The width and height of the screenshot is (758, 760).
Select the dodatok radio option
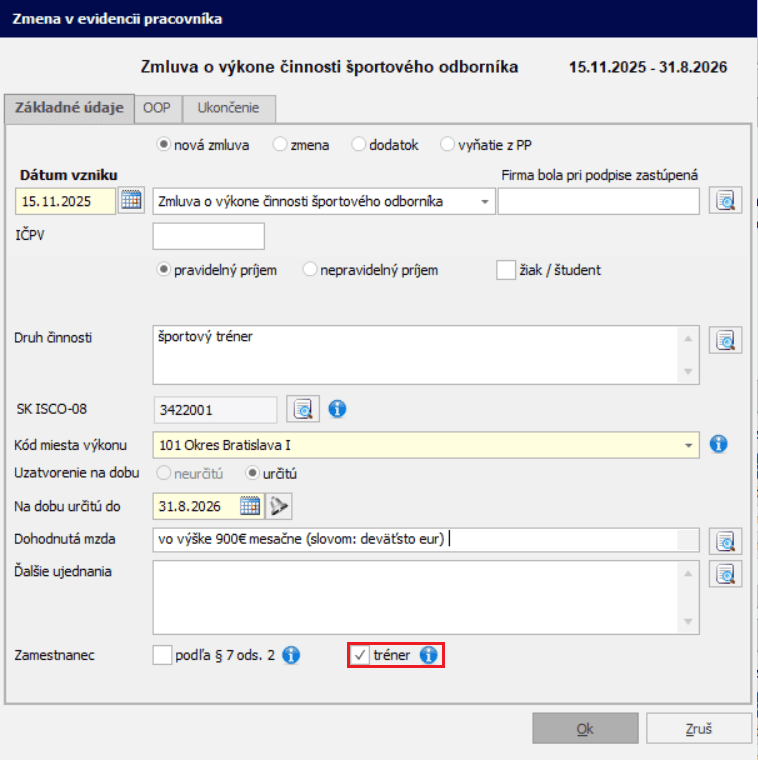point(359,144)
